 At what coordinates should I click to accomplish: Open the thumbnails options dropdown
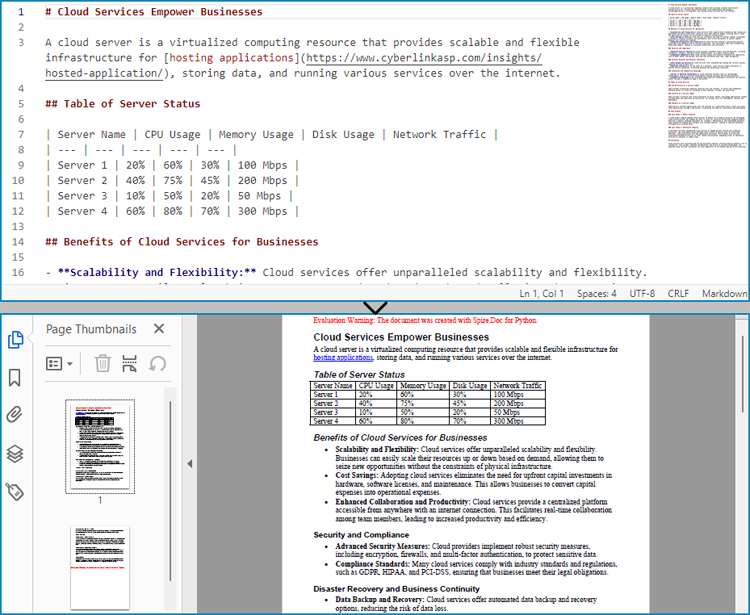pyautogui.click(x=59, y=364)
